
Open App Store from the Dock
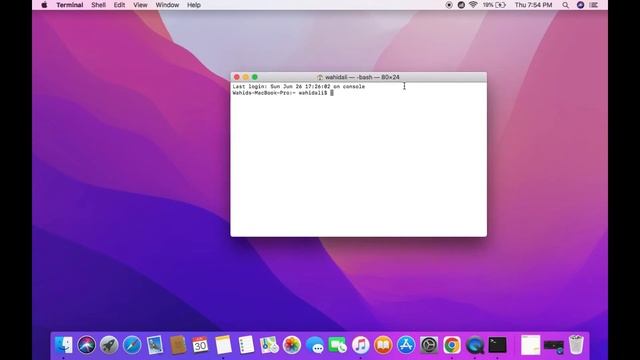pyautogui.click(x=406, y=345)
